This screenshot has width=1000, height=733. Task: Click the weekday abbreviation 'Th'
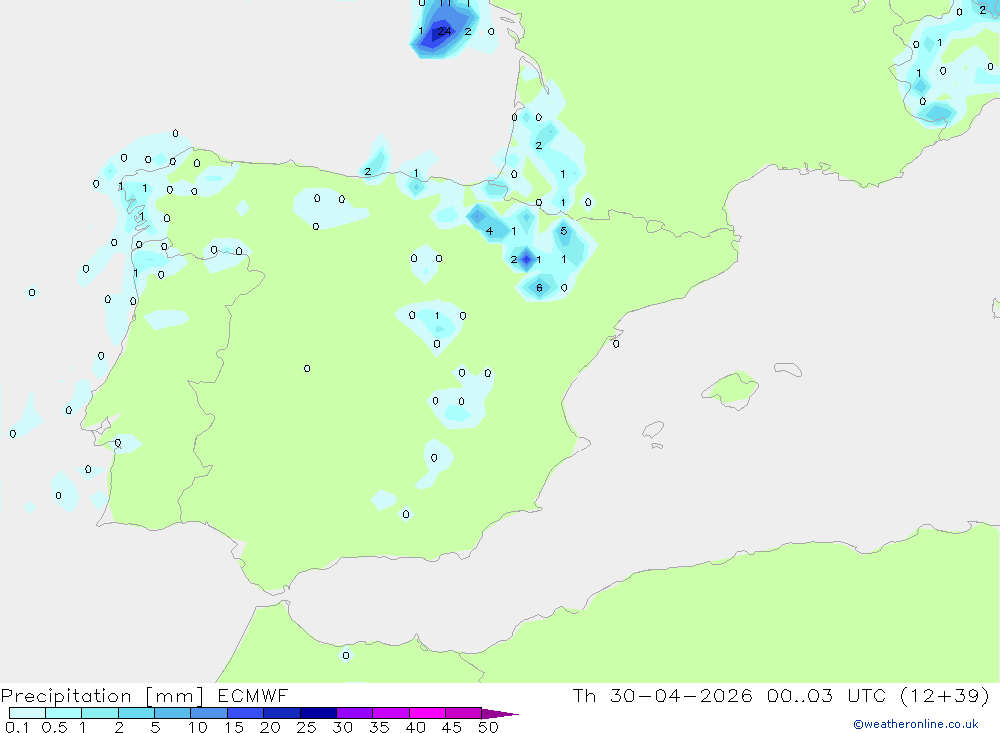[584, 695]
